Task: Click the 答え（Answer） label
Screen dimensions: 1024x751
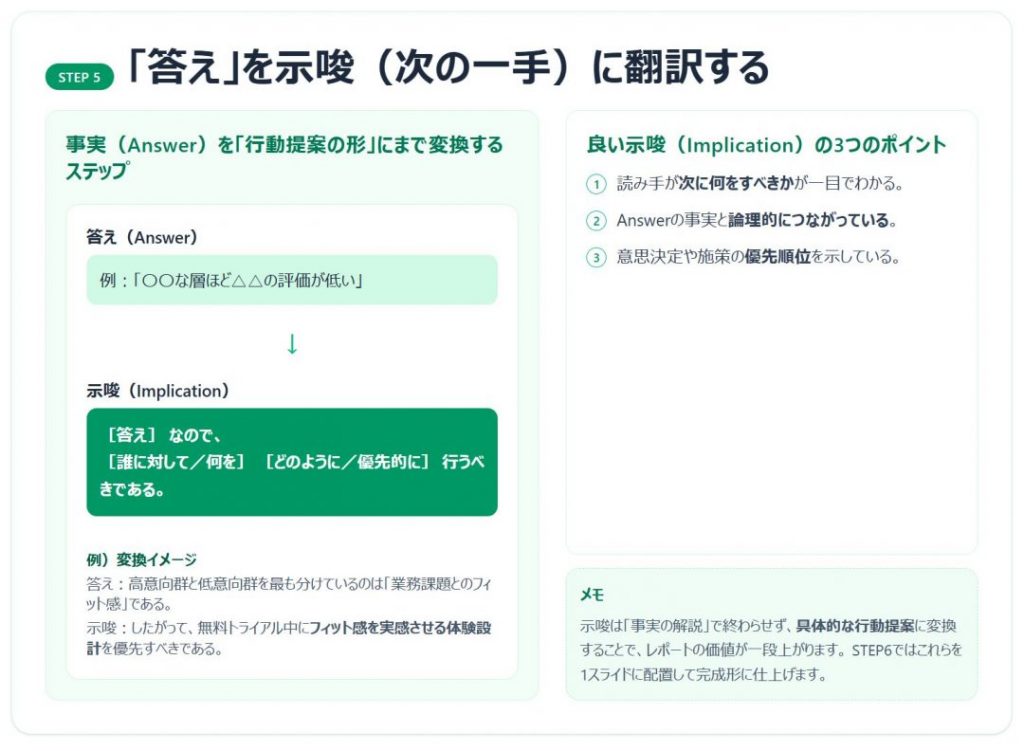Action: 142,237
